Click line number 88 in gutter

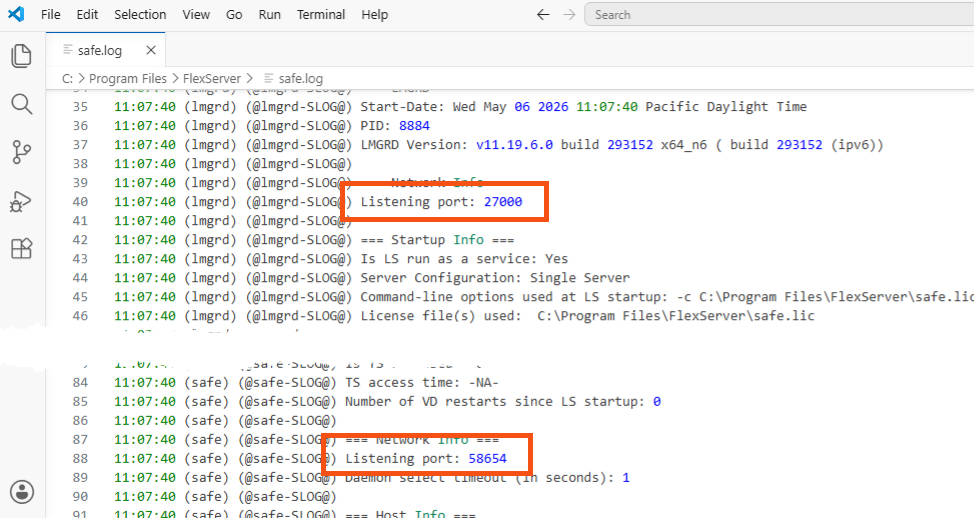tap(80, 458)
